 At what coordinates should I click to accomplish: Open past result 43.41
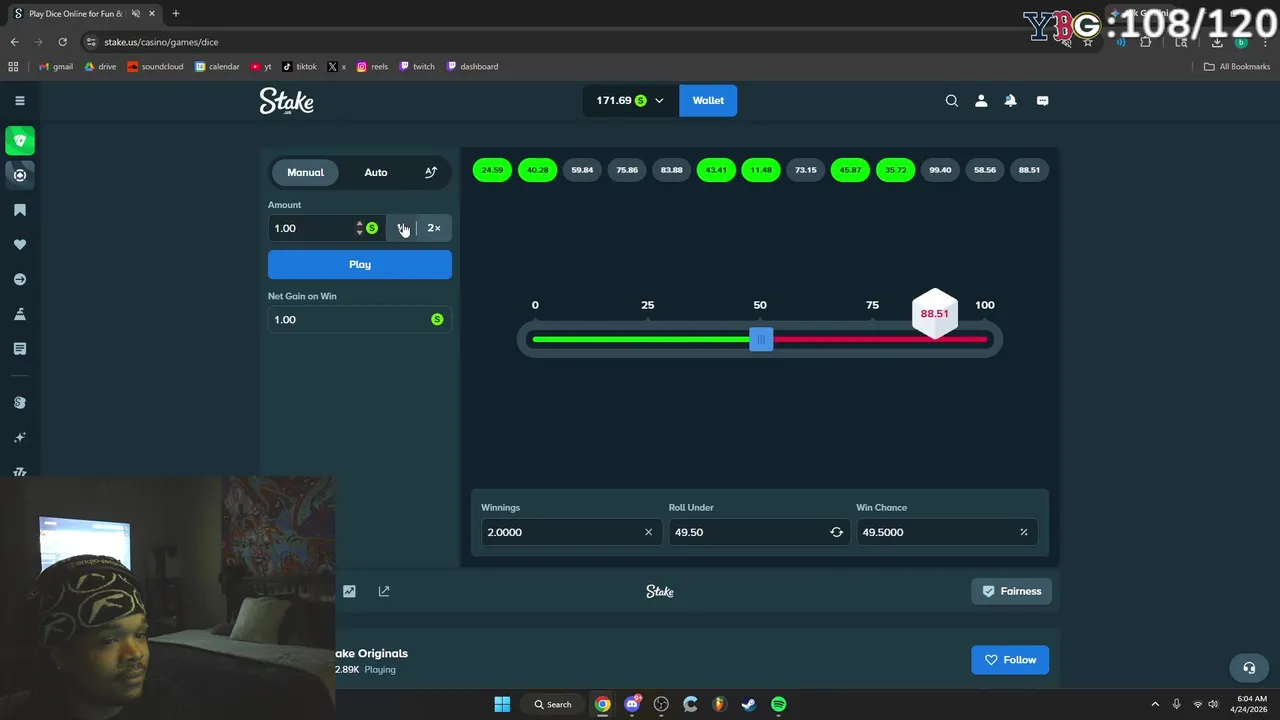716,170
